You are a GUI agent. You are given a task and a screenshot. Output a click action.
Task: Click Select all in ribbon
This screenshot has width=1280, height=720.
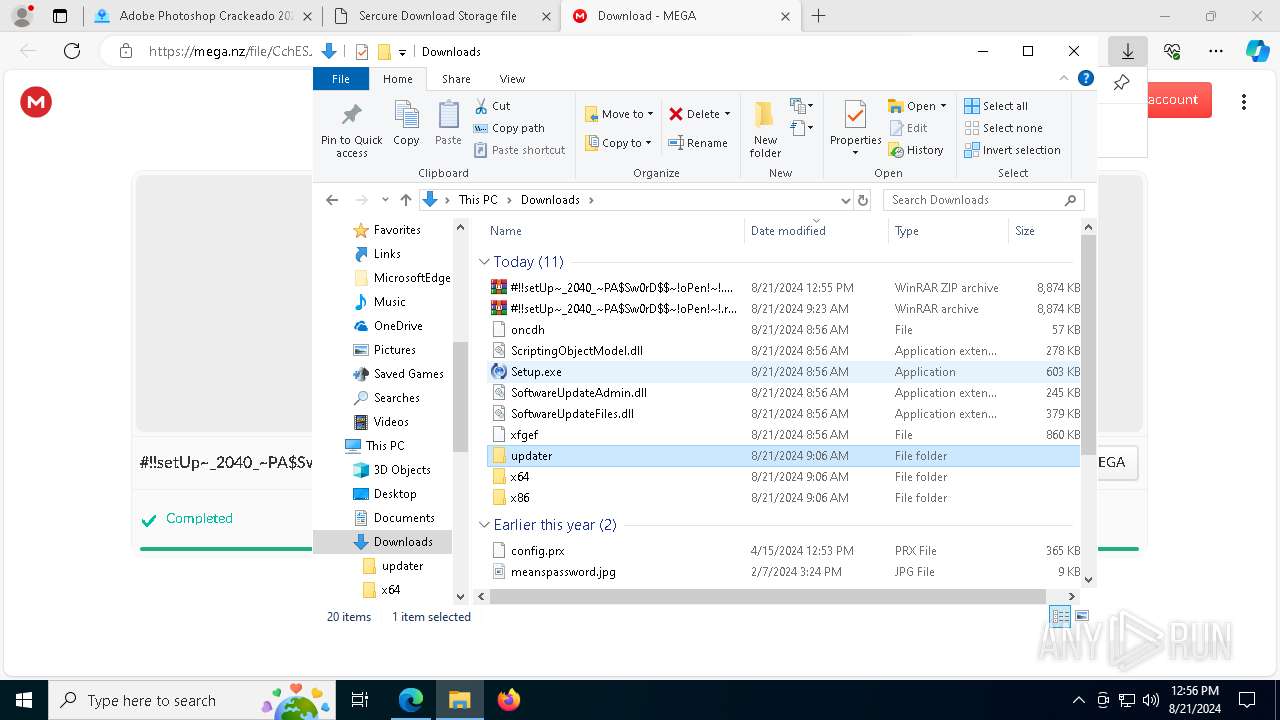click(996, 106)
